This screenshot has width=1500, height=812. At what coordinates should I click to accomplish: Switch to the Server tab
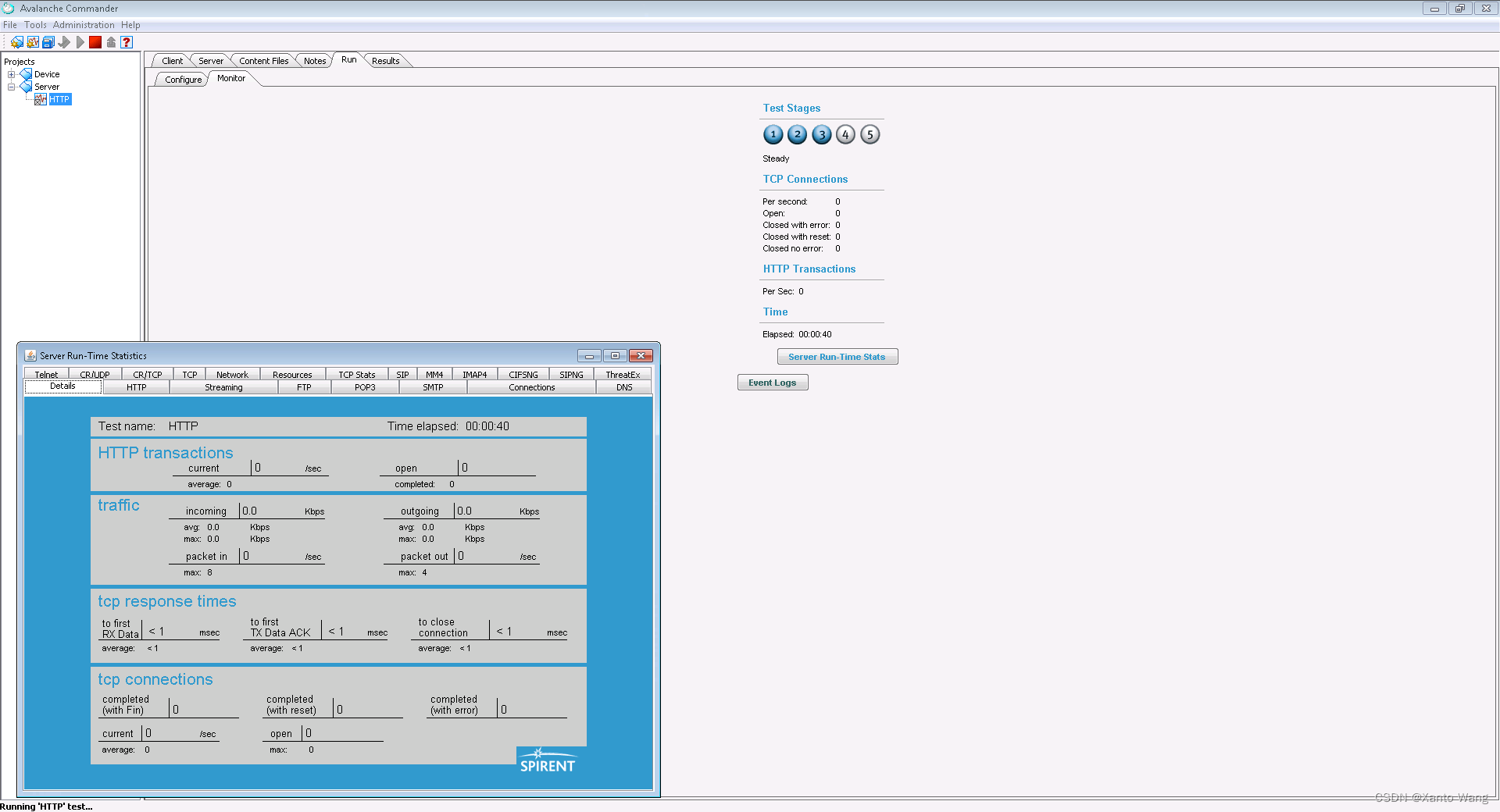210,61
